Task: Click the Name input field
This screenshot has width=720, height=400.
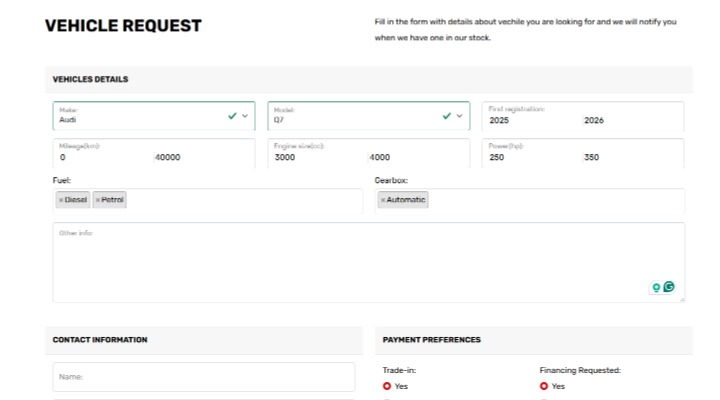Action: pyautogui.click(x=204, y=377)
